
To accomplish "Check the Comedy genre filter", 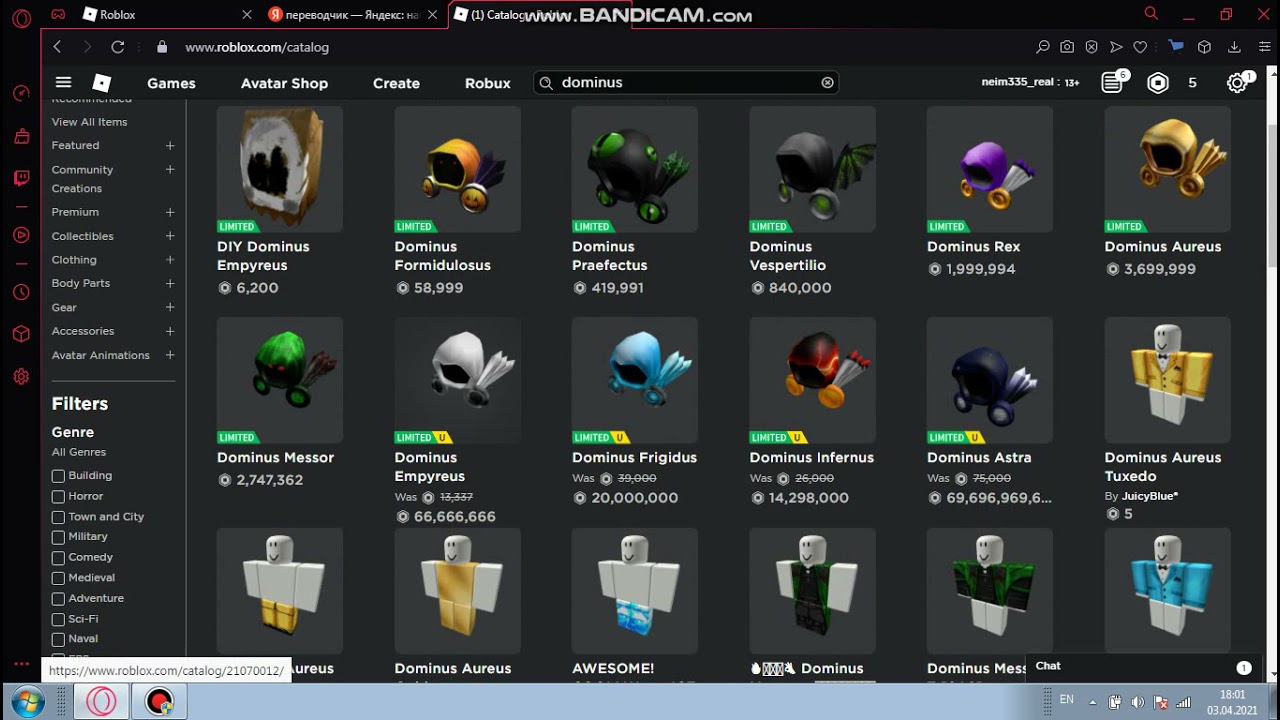I will [58, 558].
